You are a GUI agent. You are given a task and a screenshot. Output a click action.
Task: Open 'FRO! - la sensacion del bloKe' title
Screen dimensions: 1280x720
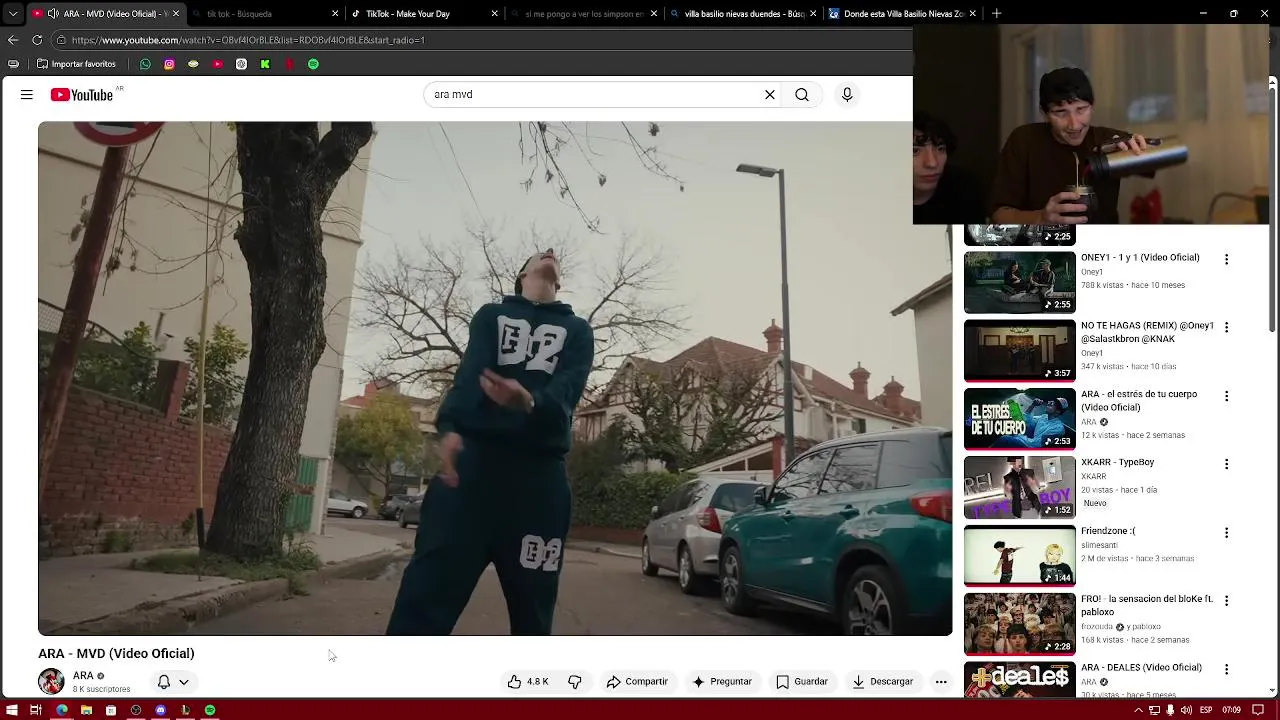[x=1147, y=605]
